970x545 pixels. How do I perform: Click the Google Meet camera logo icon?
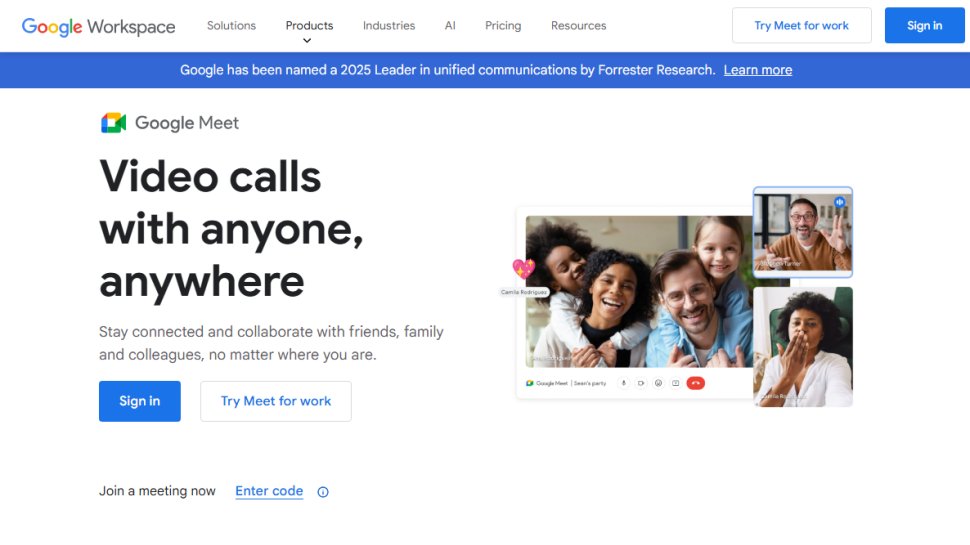[113, 122]
